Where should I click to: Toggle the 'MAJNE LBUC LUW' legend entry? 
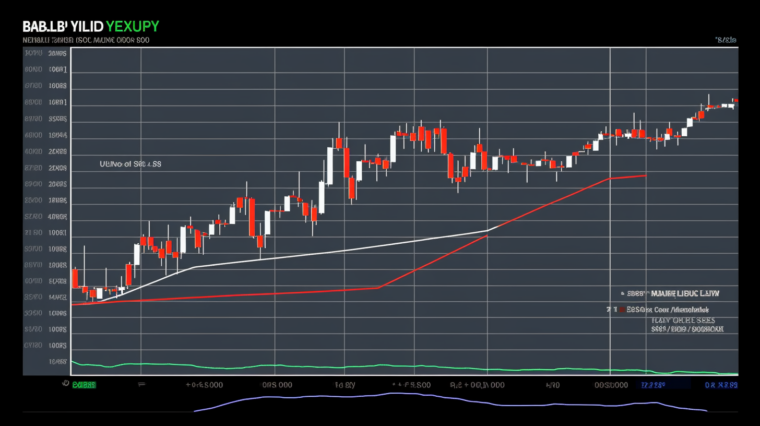(x=684, y=295)
